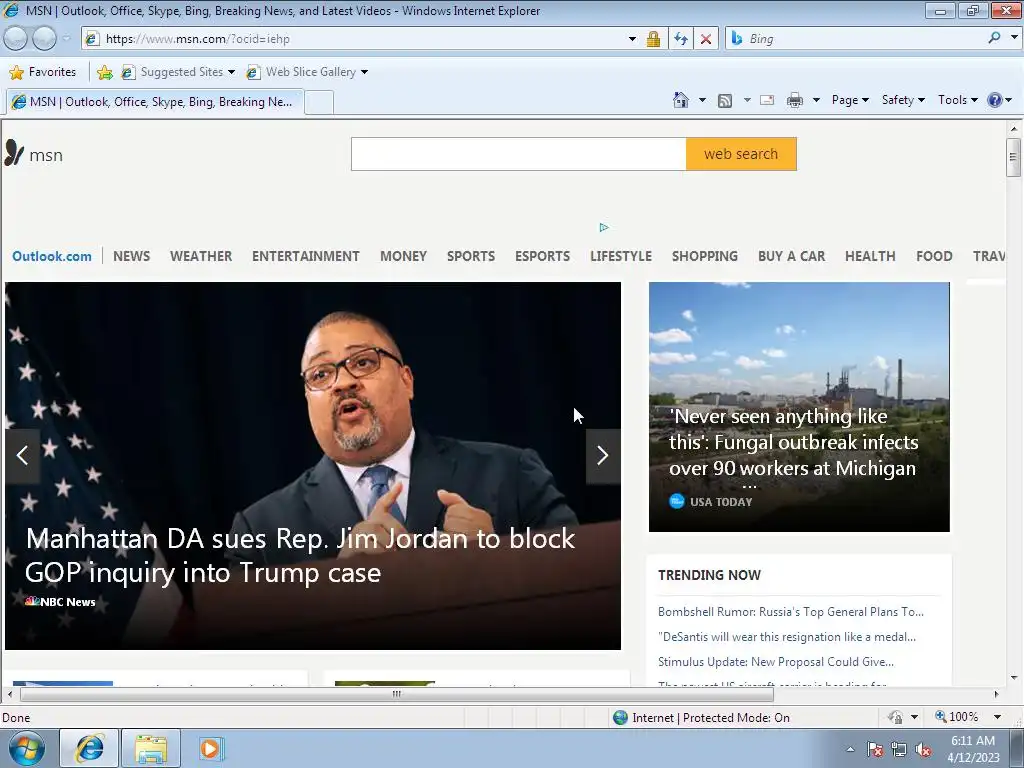Show hidden tray icons arrow
This screenshot has height=768, width=1024.
[850, 750]
